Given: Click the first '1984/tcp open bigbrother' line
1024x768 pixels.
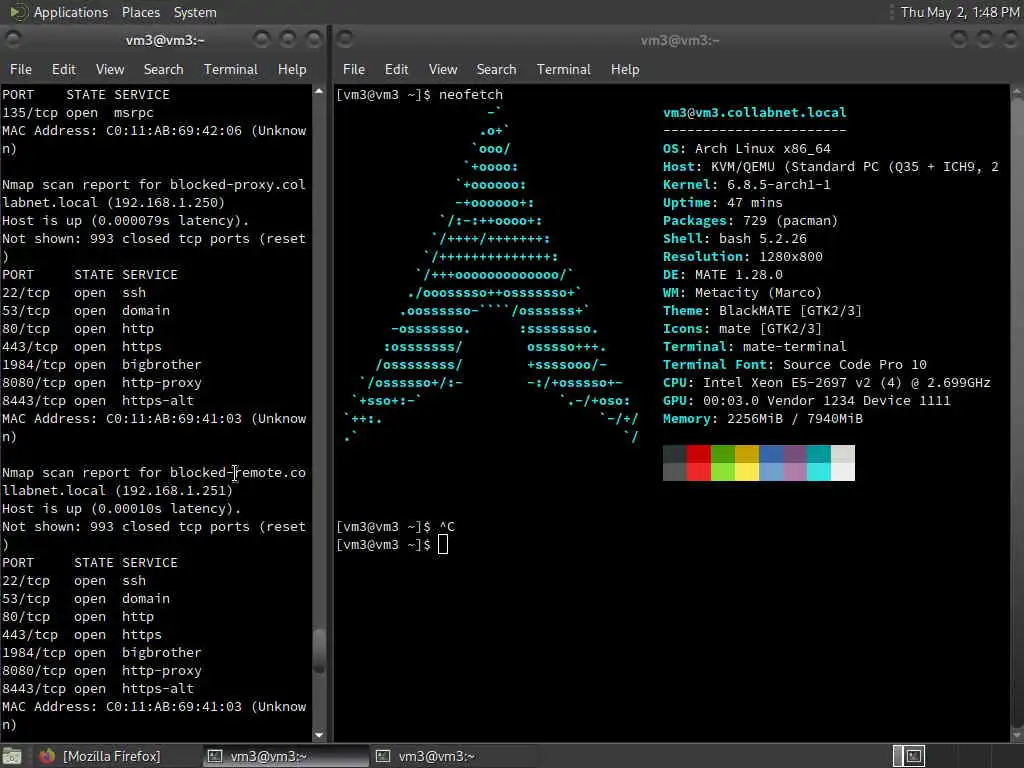Looking at the screenshot, I should pos(101,364).
